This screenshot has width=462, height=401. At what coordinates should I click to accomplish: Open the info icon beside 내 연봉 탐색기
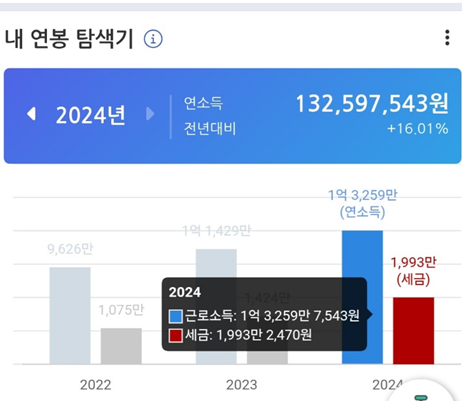tap(153, 39)
